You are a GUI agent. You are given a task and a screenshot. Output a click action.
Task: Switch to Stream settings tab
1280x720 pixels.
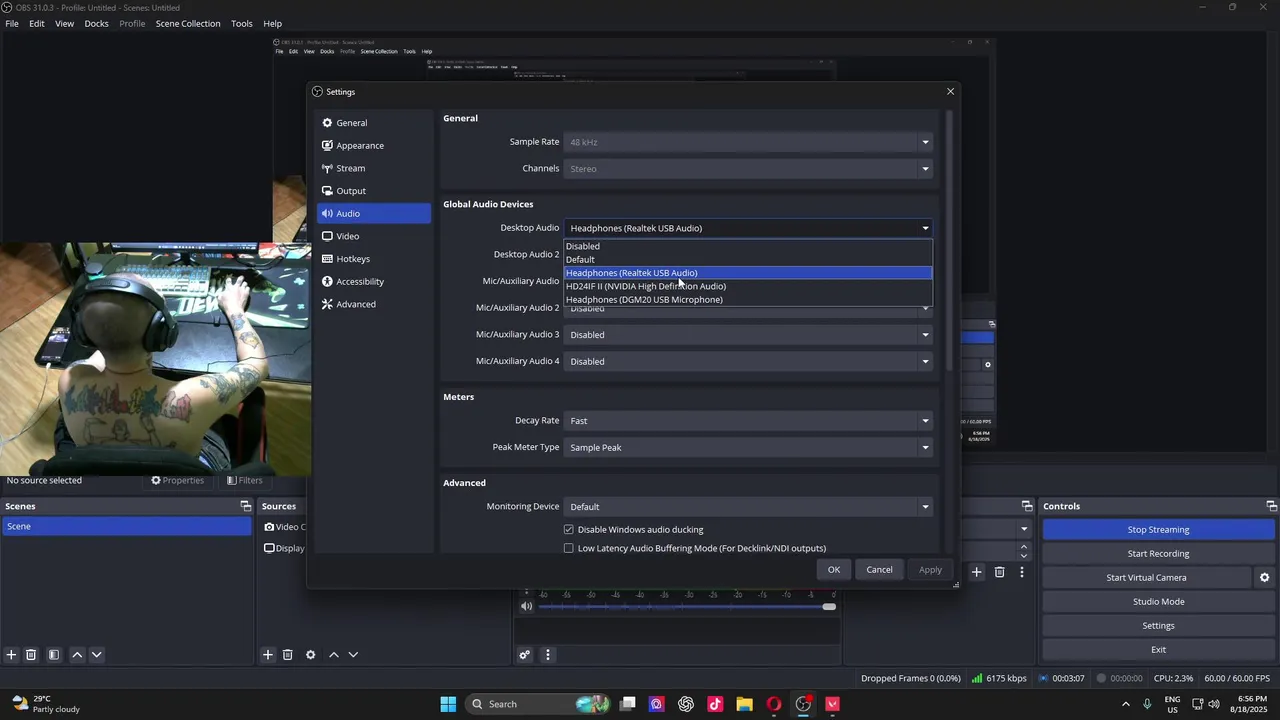(x=373, y=169)
